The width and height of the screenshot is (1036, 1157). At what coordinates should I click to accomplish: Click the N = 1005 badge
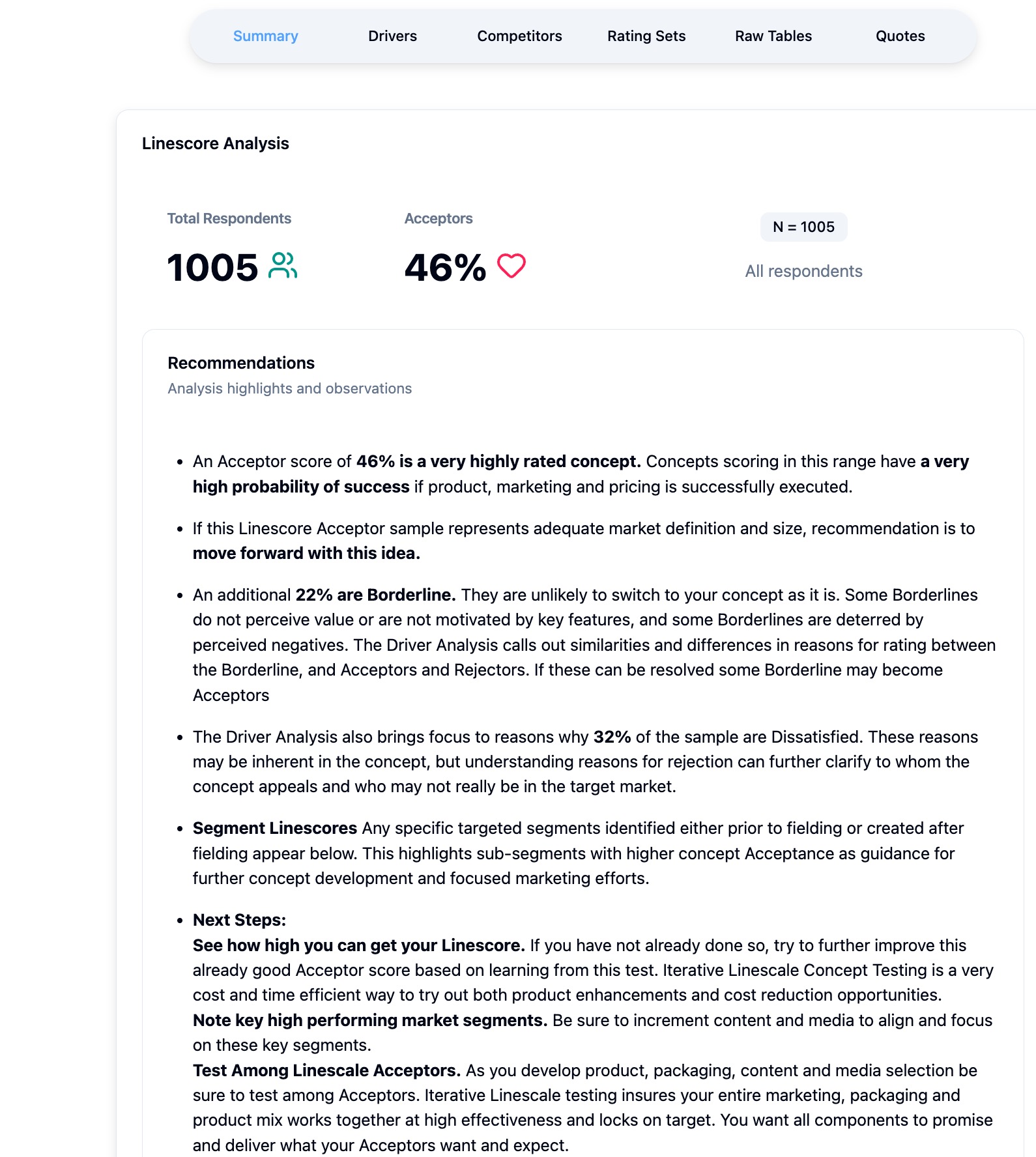[804, 227]
